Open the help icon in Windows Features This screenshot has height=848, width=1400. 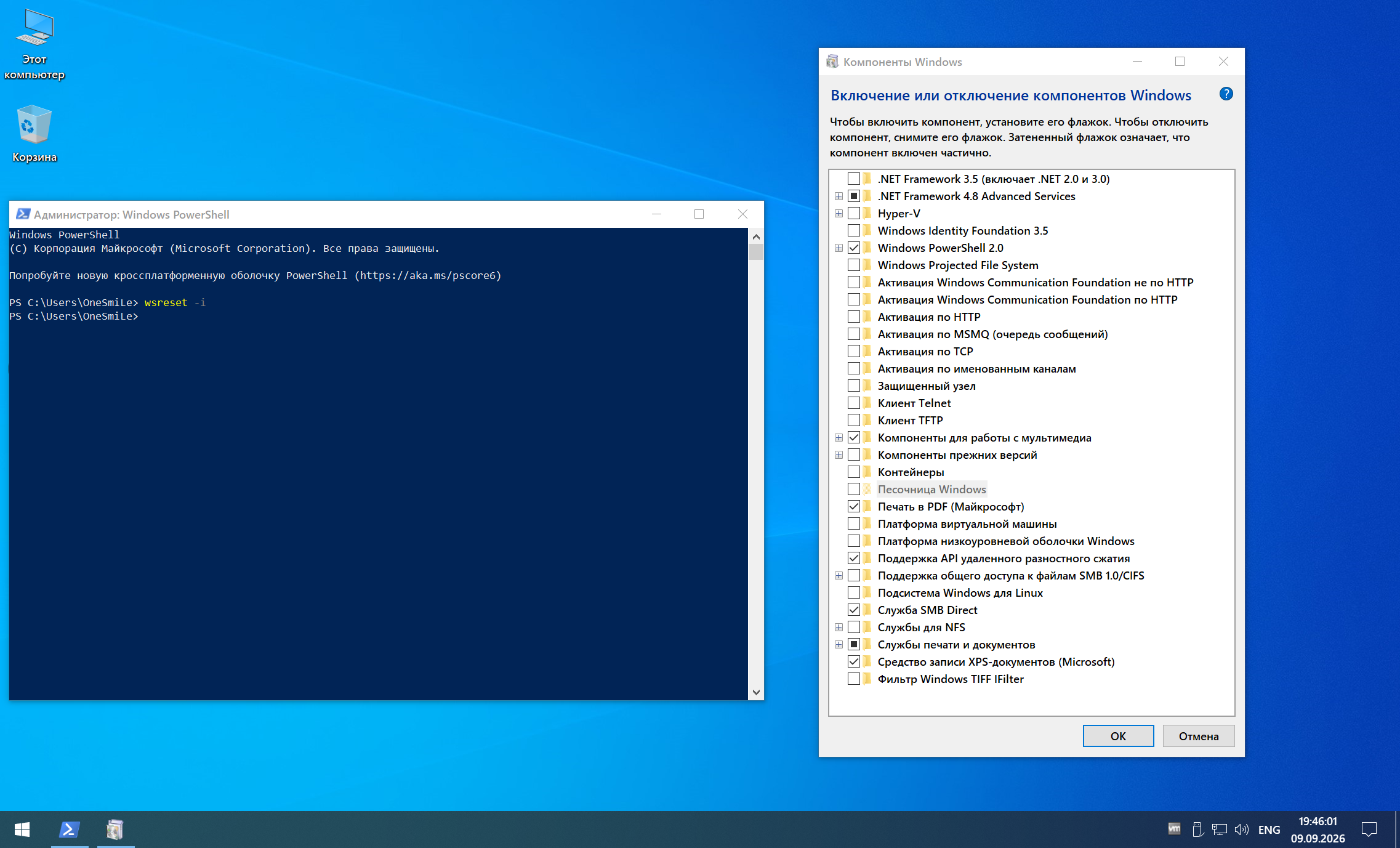click(1226, 94)
